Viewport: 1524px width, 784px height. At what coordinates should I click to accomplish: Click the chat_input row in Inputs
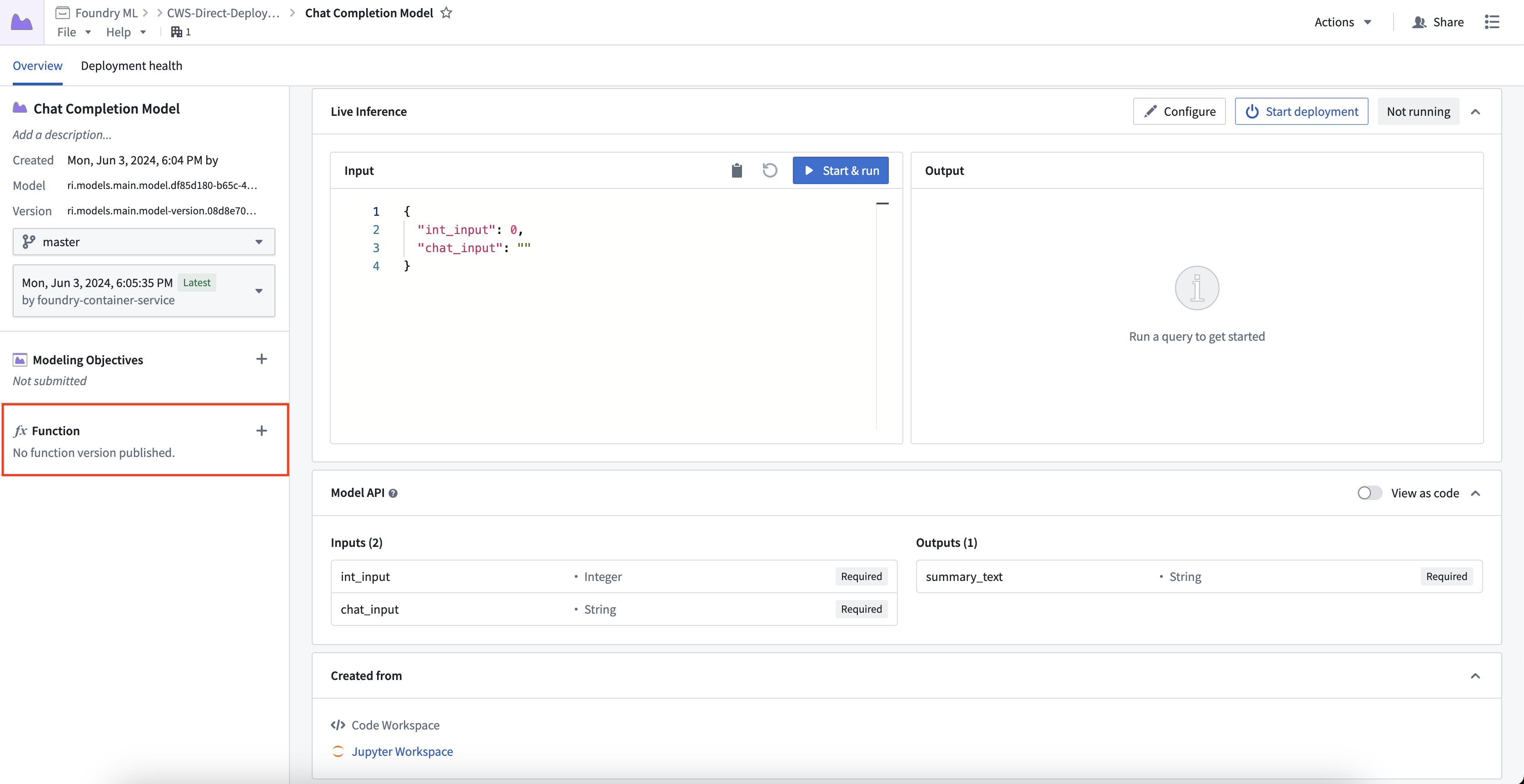click(613, 609)
